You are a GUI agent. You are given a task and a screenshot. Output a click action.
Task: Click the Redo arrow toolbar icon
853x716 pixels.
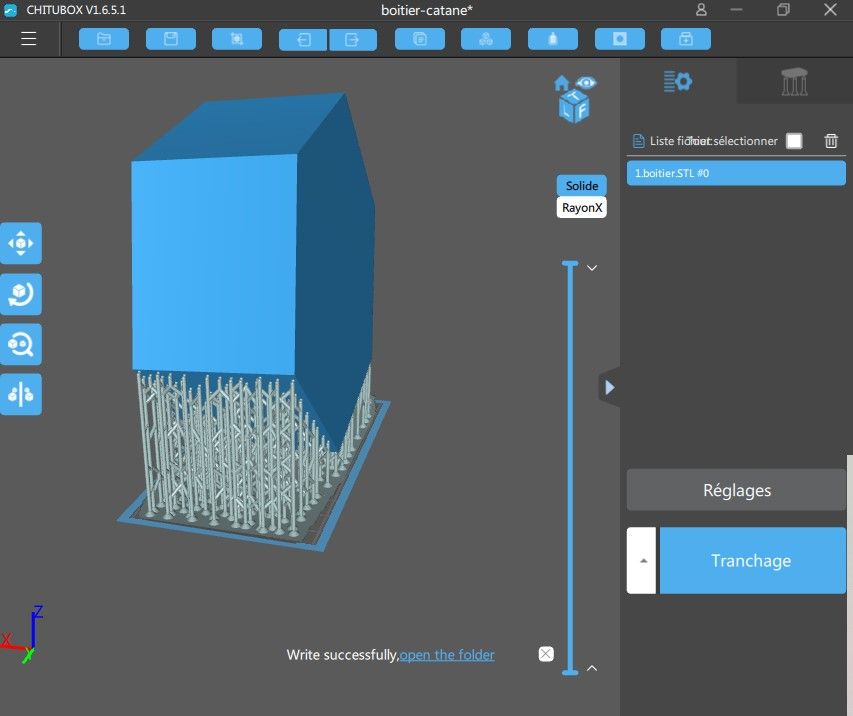pos(353,40)
